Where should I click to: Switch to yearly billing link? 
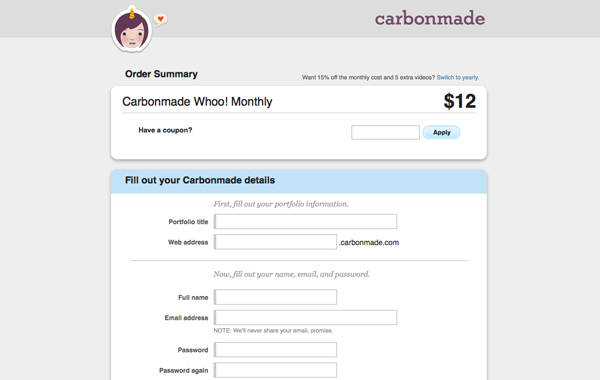click(458, 77)
